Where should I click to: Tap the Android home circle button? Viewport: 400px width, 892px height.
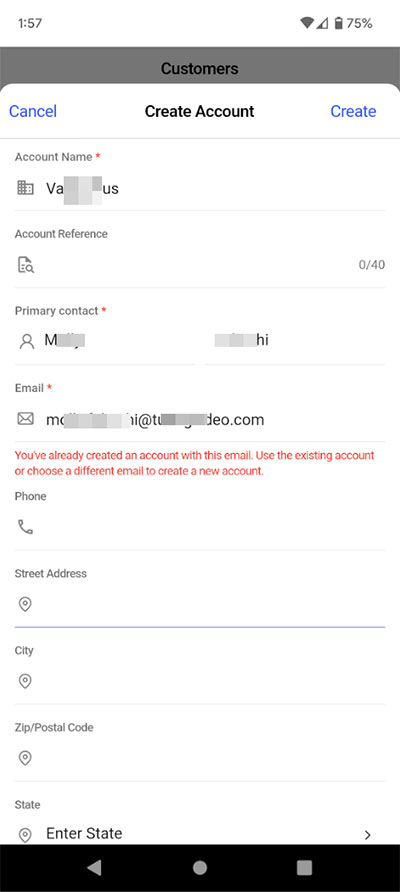click(x=200, y=868)
